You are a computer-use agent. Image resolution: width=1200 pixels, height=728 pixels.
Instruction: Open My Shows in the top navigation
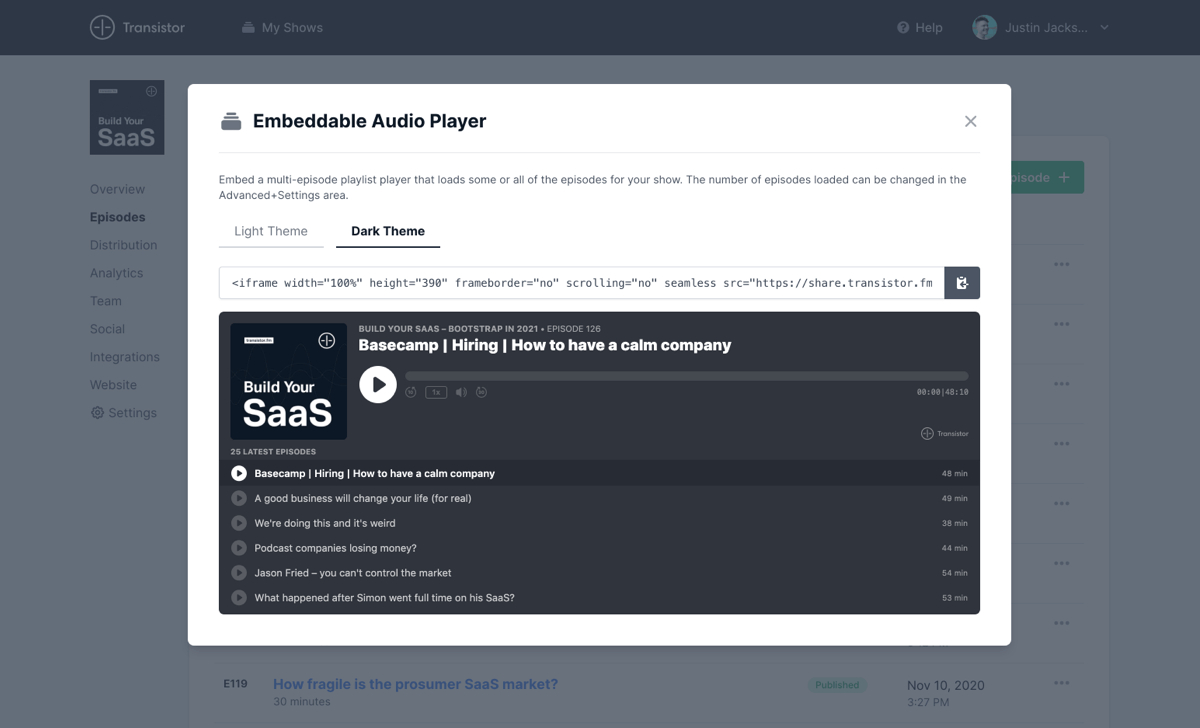[282, 28]
